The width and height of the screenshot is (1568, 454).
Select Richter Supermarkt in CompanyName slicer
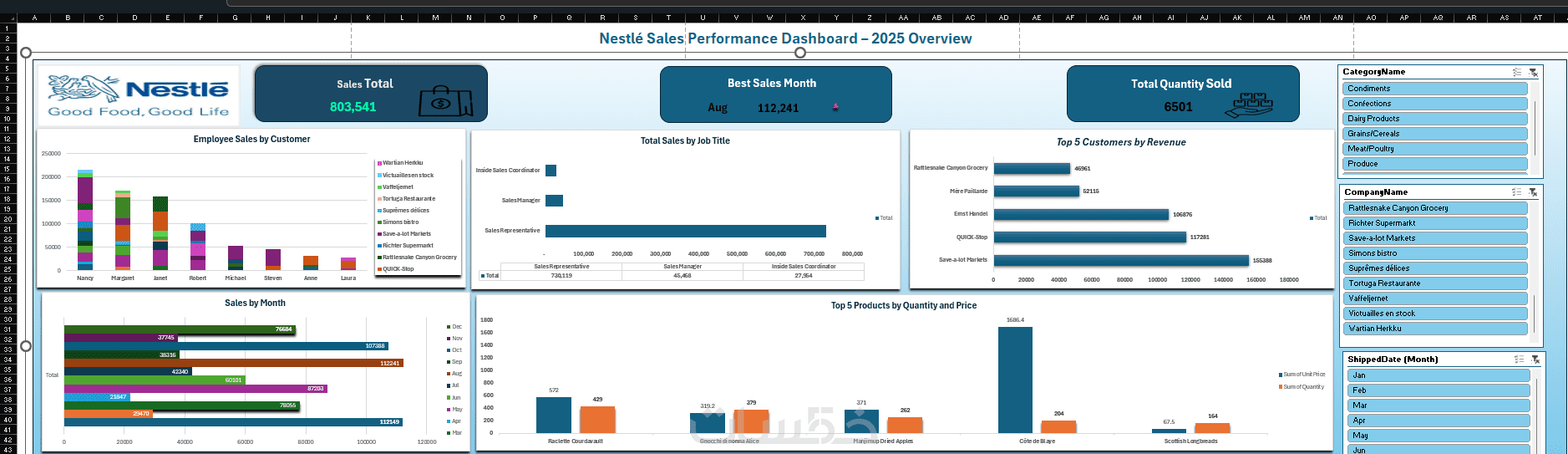[1435, 223]
